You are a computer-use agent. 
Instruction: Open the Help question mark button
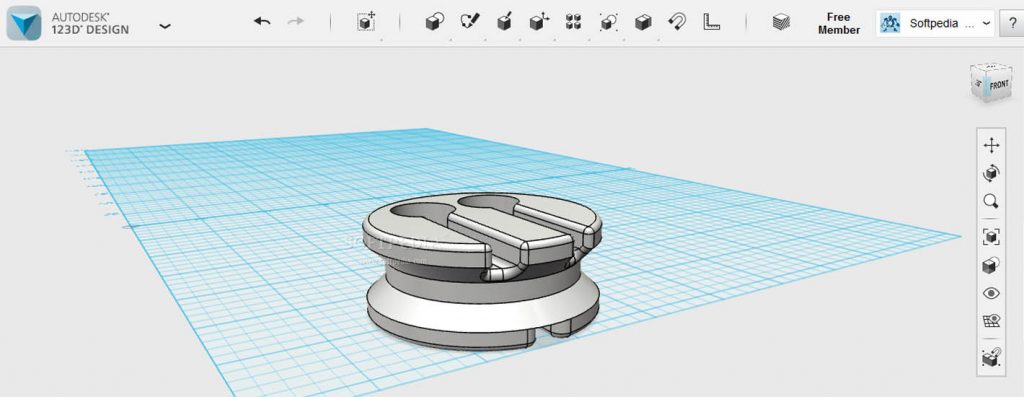pos(1012,24)
